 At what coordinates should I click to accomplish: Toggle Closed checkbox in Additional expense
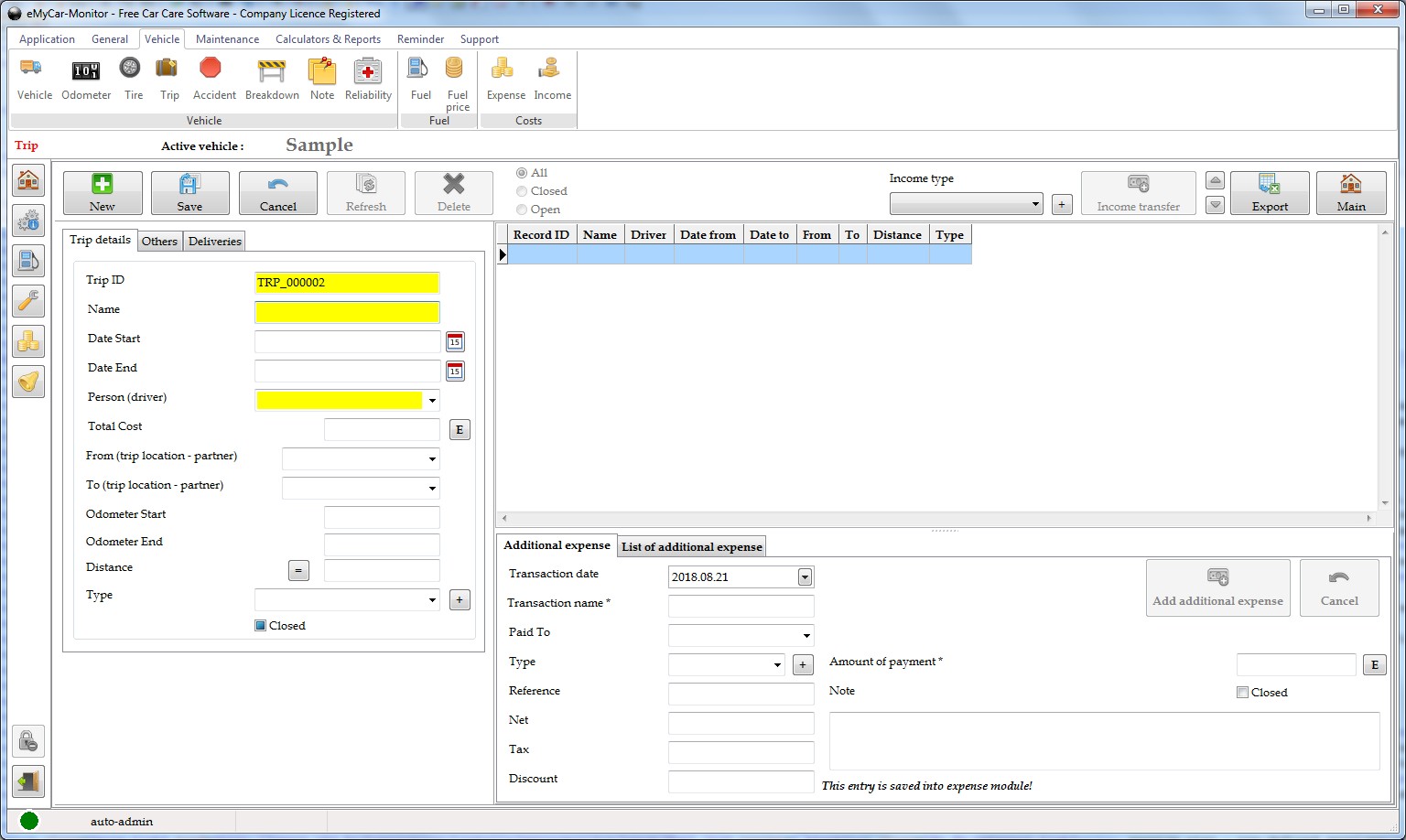(x=1242, y=693)
